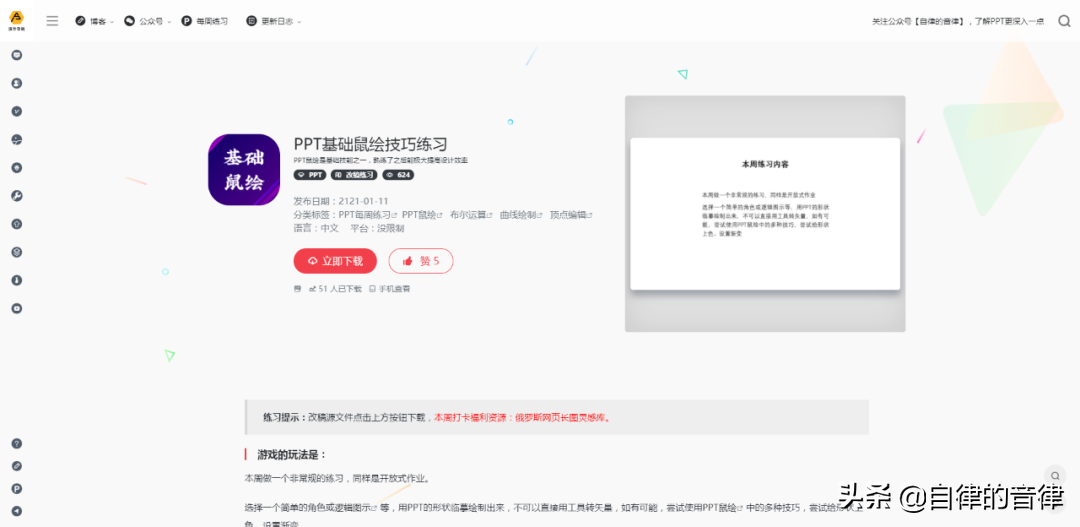Image resolution: width=1080 pixels, height=527 pixels.
Task: Click the 624 views badge
Action: 398,175
